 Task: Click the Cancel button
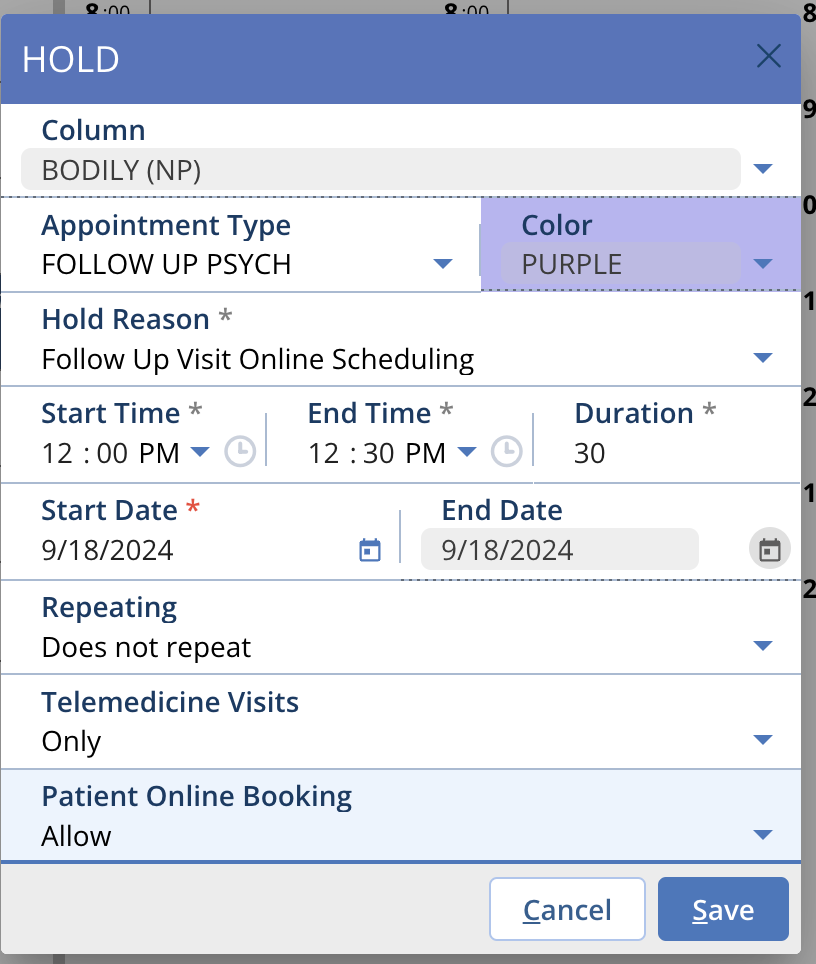coord(567,910)
